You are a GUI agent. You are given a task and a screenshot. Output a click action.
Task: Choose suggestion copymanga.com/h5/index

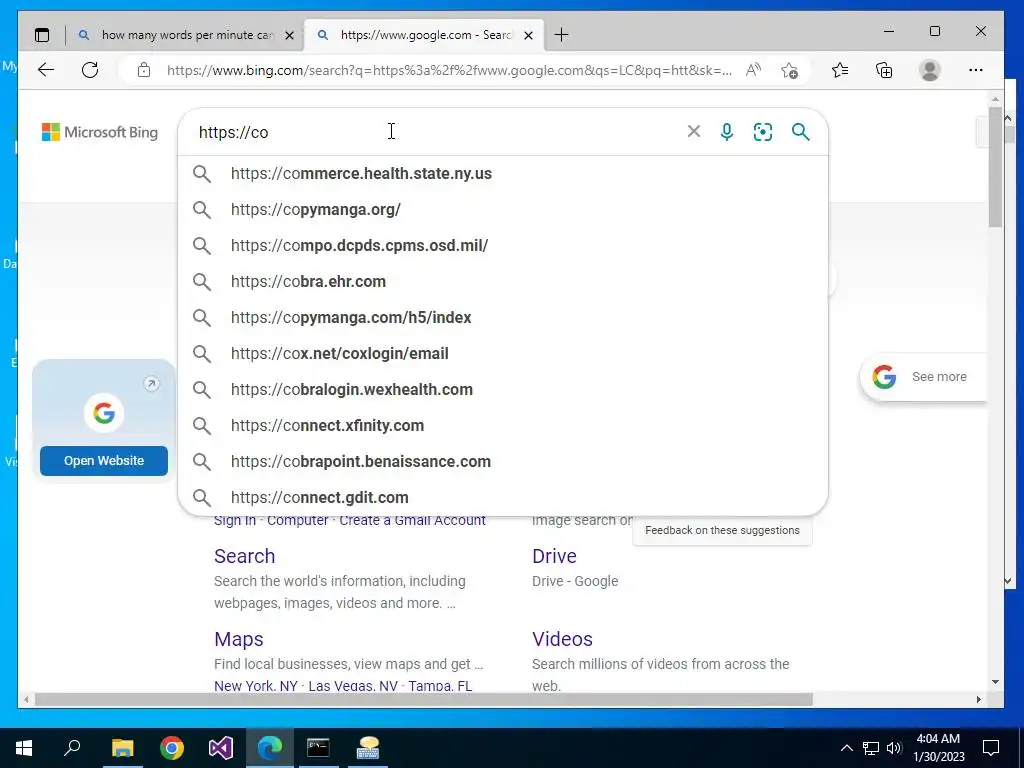(503, 317)
